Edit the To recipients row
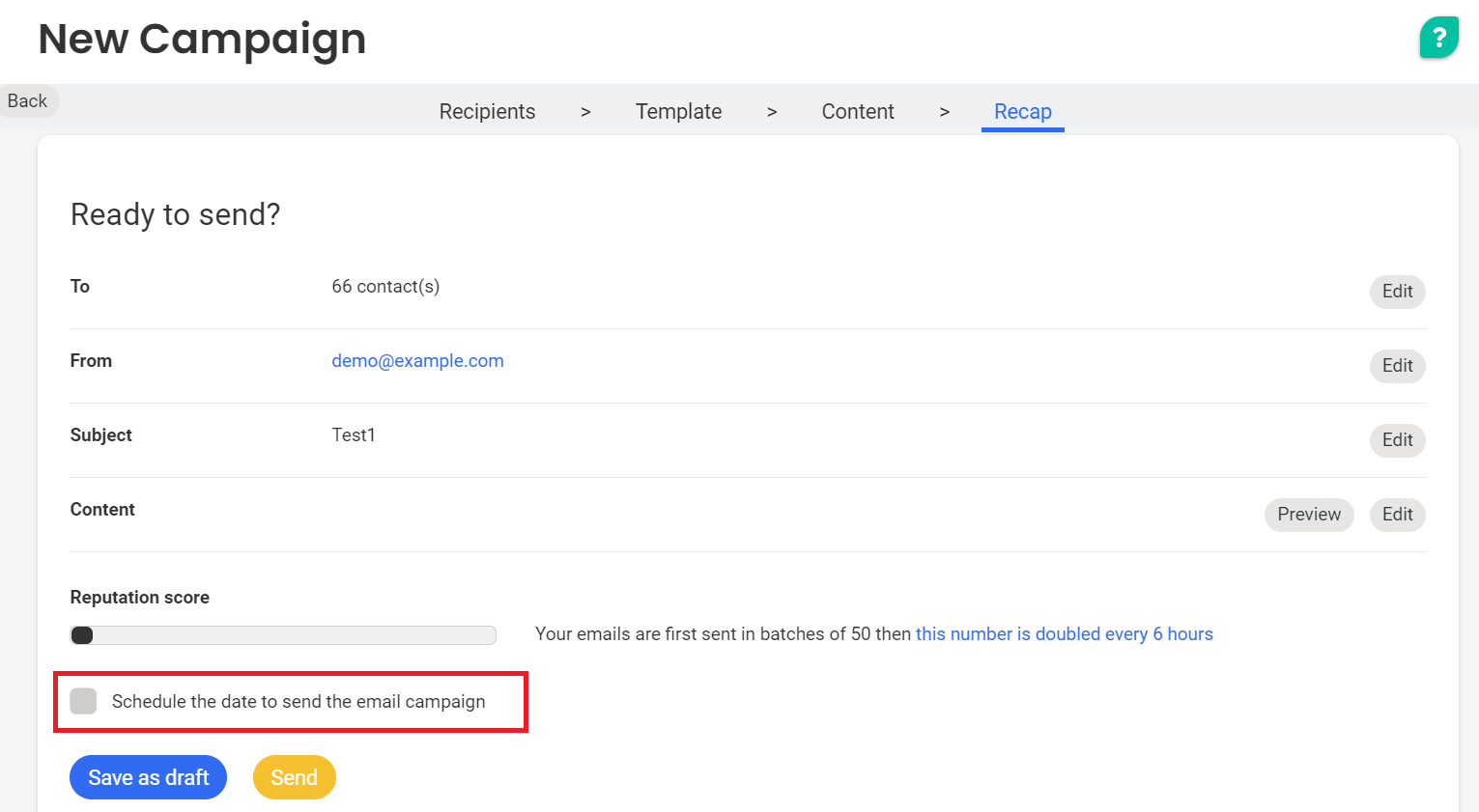Viewport: 1479px width, 812px height. pyautogui.click(x=1397, y=292)
